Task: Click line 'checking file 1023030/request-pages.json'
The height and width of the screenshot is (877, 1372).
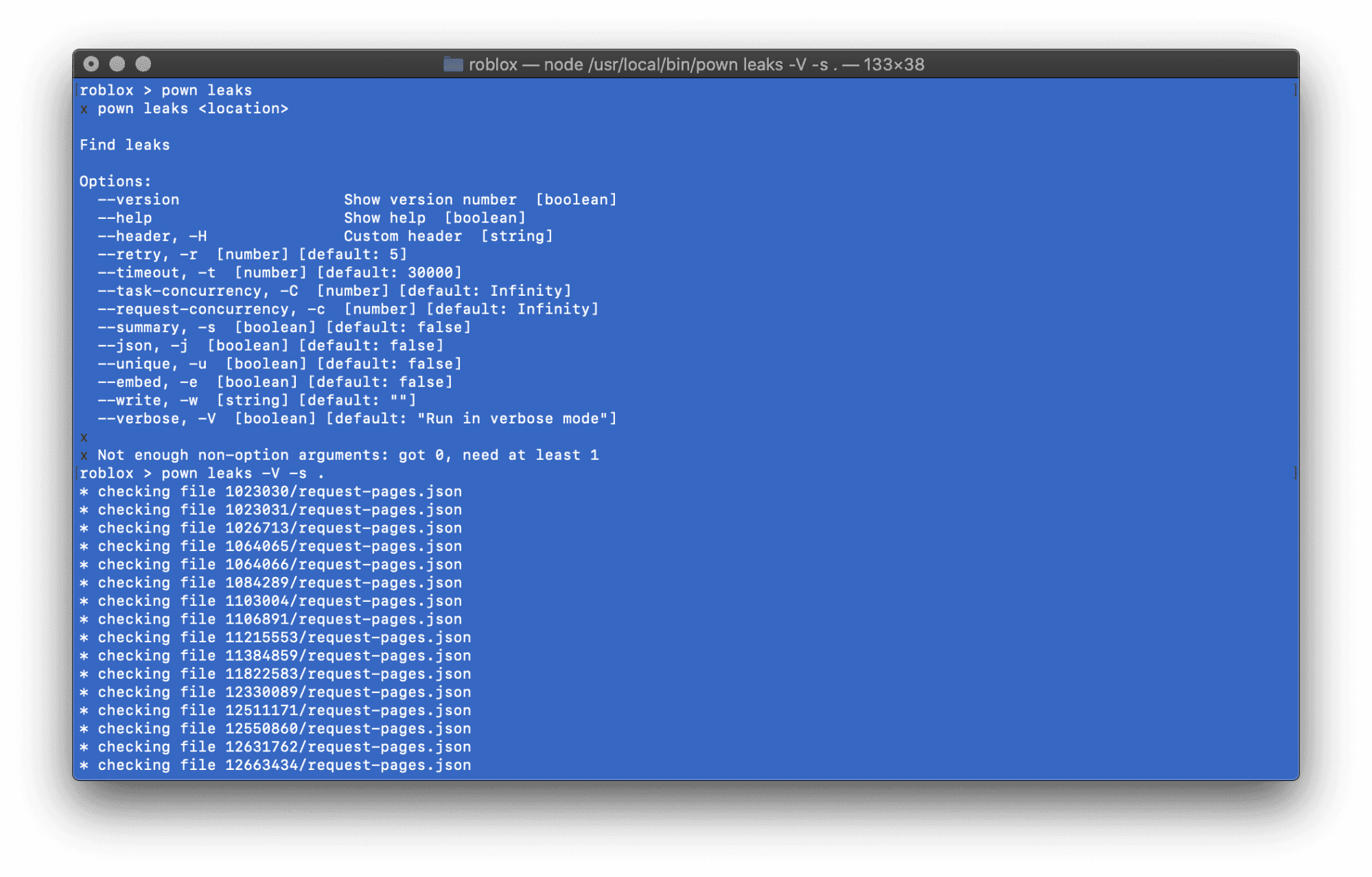Action: 270,491
